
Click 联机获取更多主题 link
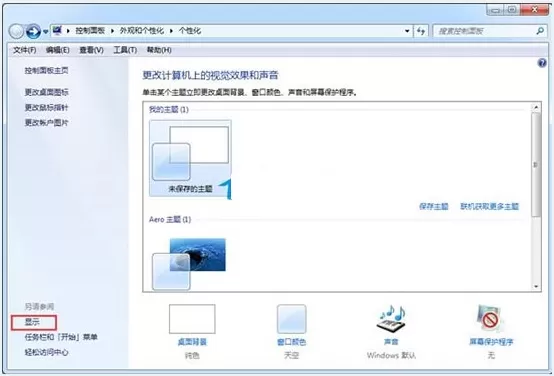click(489, 206)
